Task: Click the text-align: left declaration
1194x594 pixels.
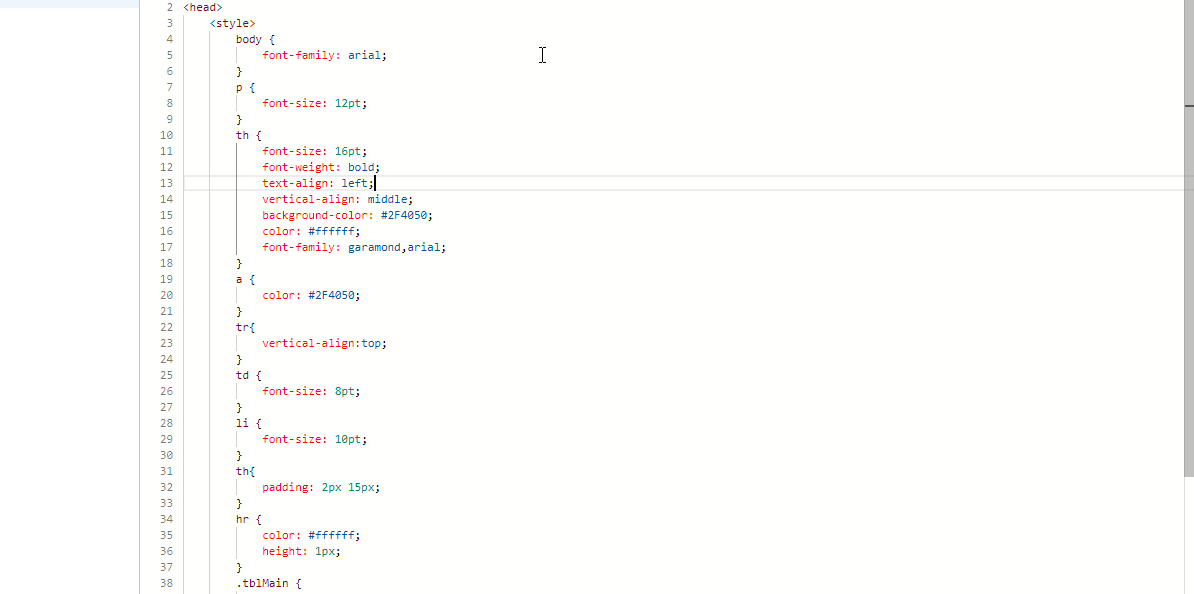Action: 315,183
